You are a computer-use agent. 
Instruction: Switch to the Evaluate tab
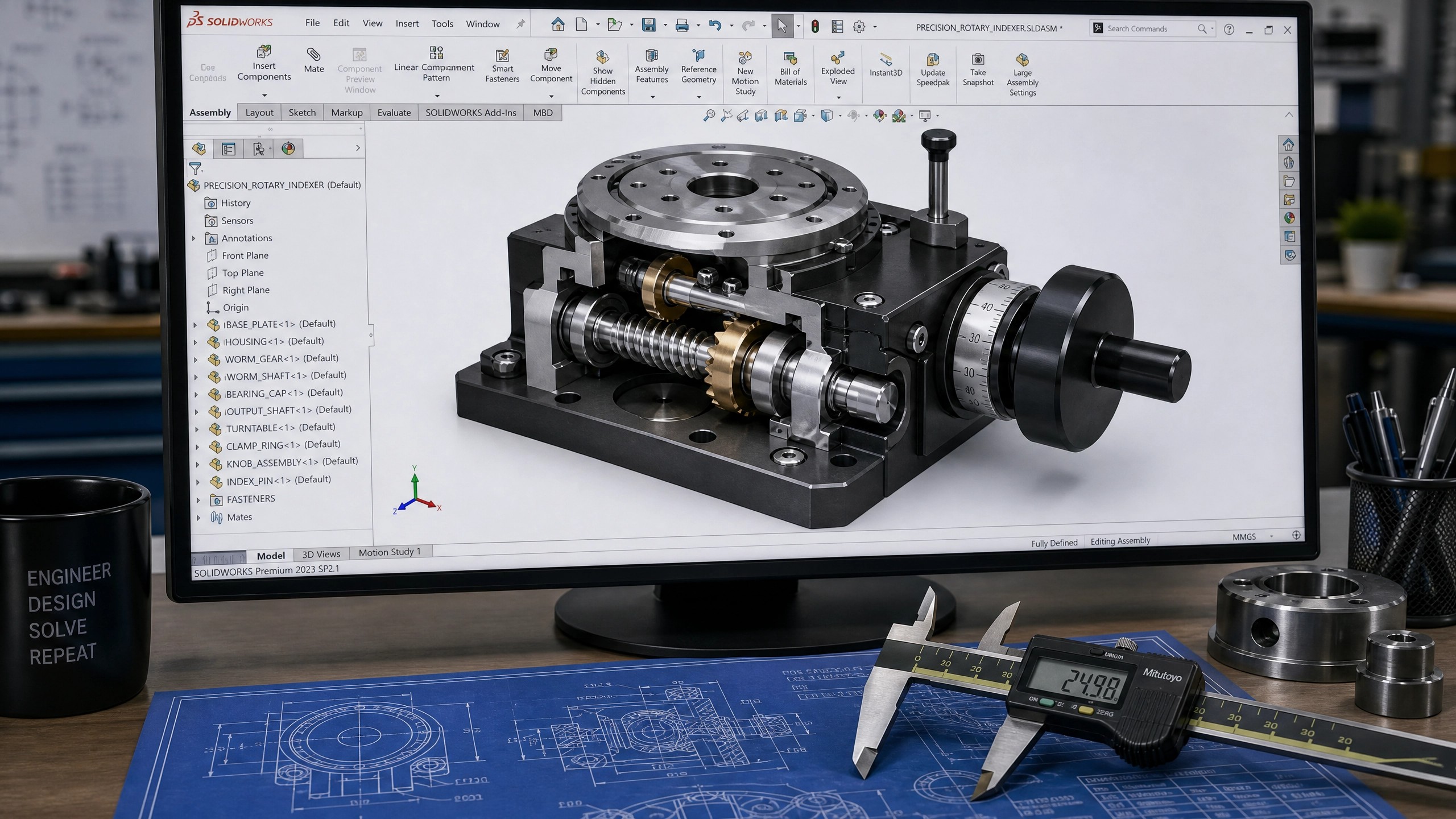(x=394, y=113)
